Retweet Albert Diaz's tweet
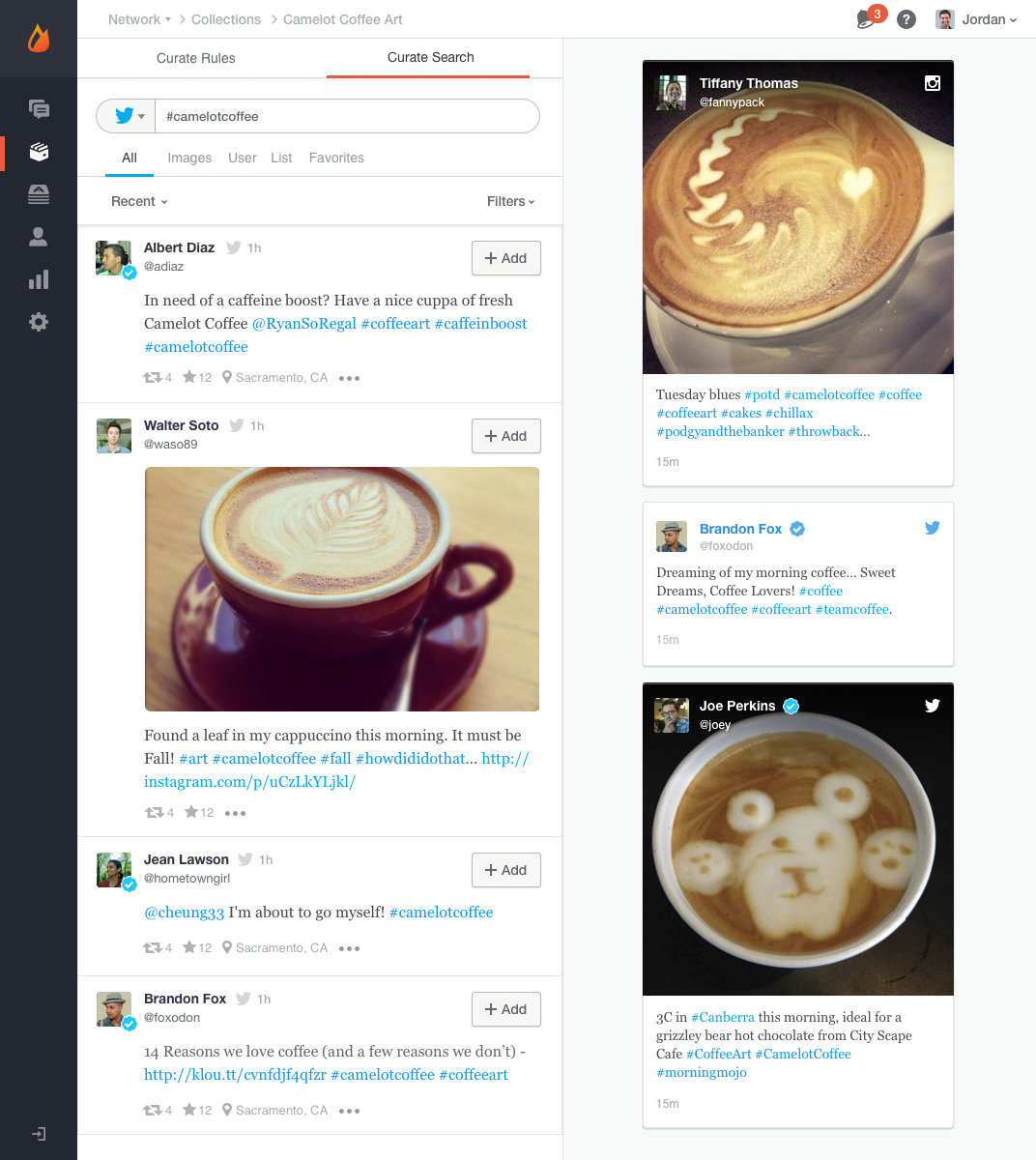The height and width of the screenshot is (1160, 1036). tap(153, 378)
